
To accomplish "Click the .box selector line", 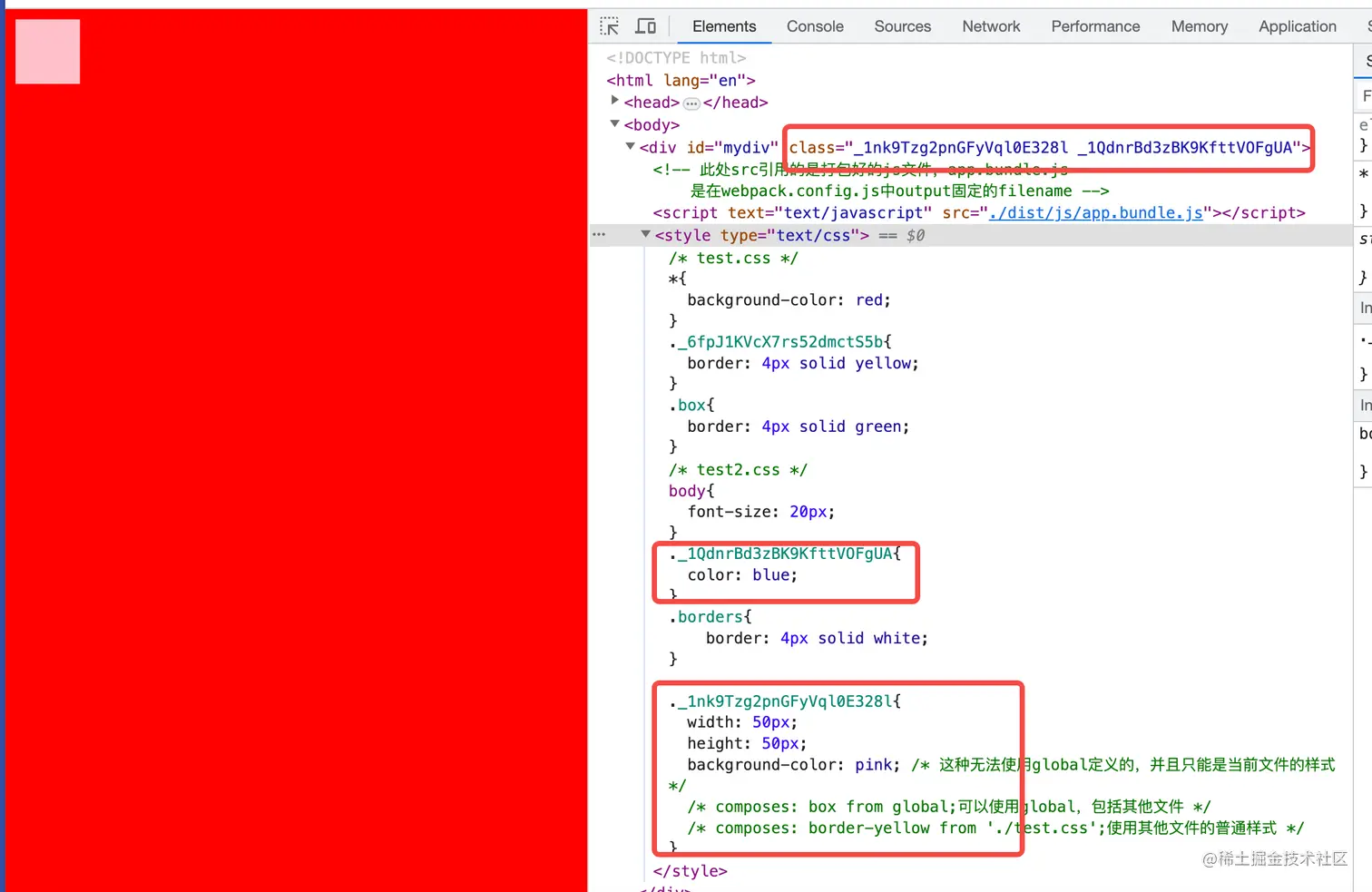I will click(691, 405).
